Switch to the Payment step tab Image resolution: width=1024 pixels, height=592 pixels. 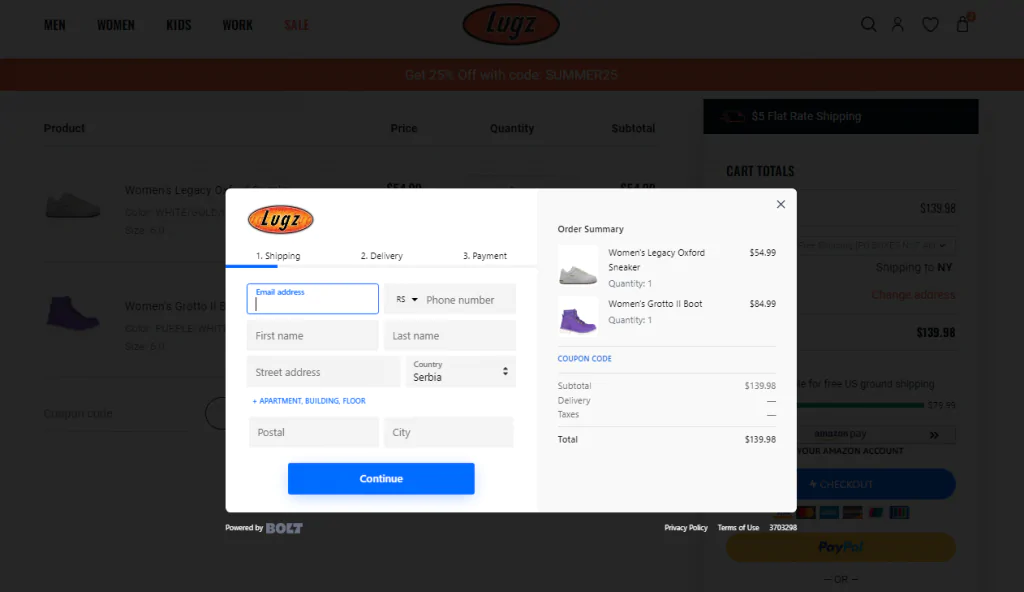click(485, 255)
